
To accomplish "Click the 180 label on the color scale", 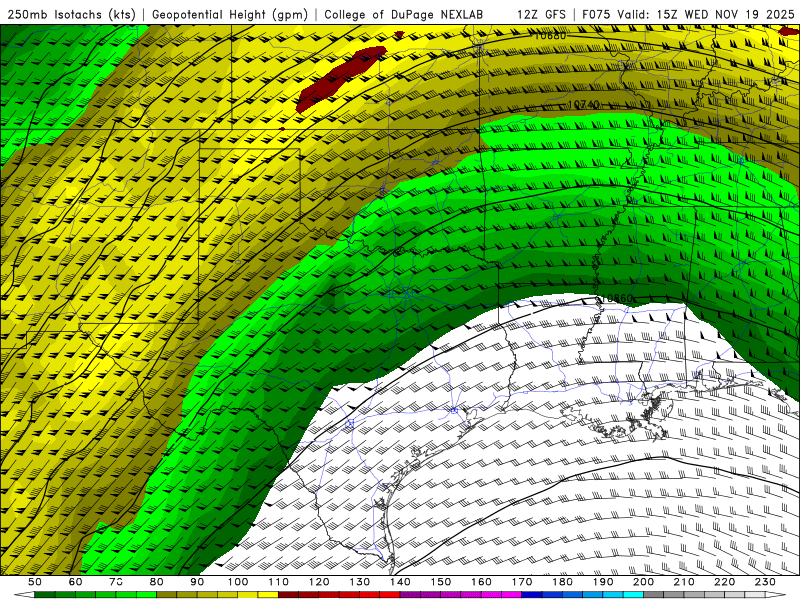I will point(562,582).
